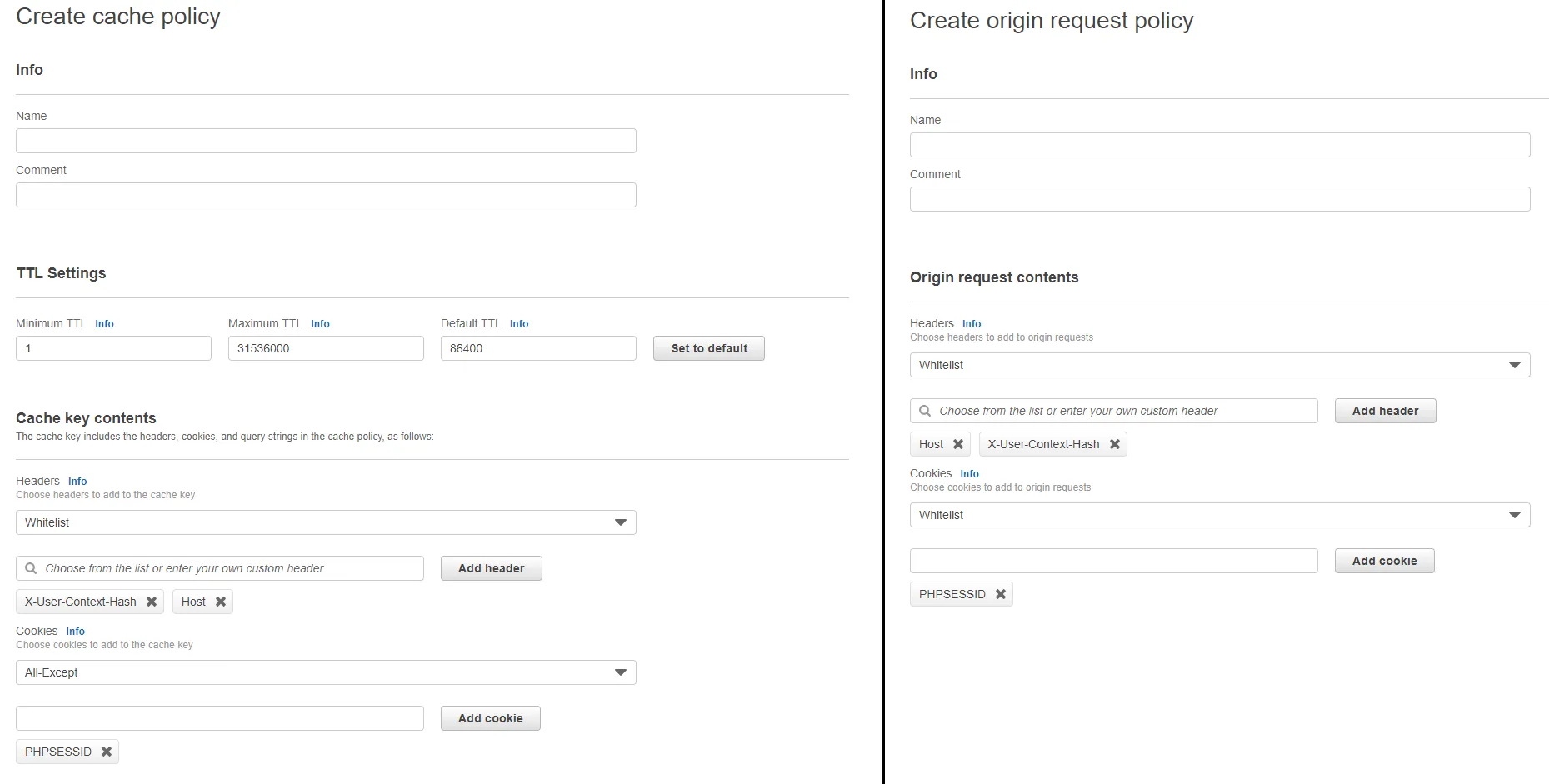1549x784 pixels.
Task: Click the Maximum TTL input field
Action: 326,348
